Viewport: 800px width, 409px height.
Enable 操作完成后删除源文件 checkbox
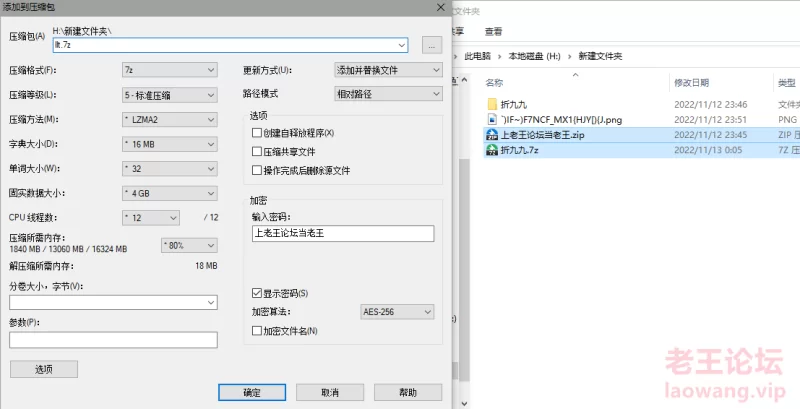click(x=257, y=170)
